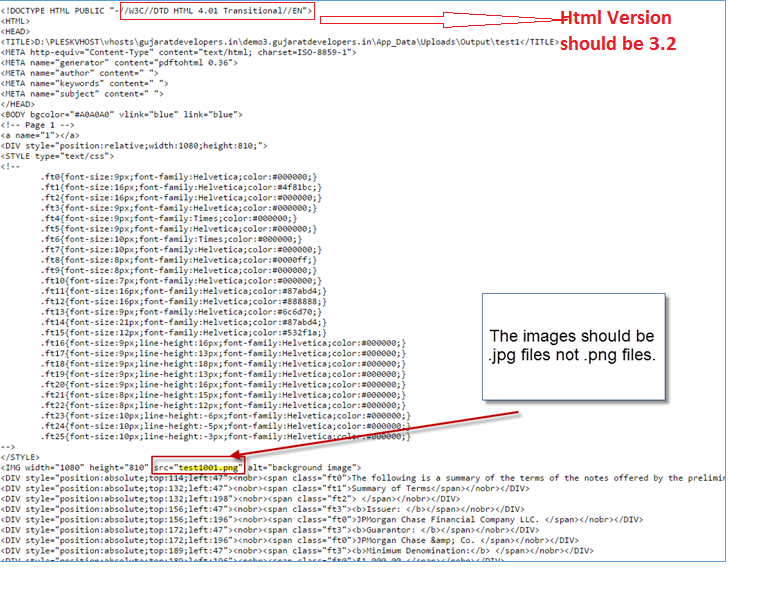Select the opening <HTML> tag line

tap(15, 21)
